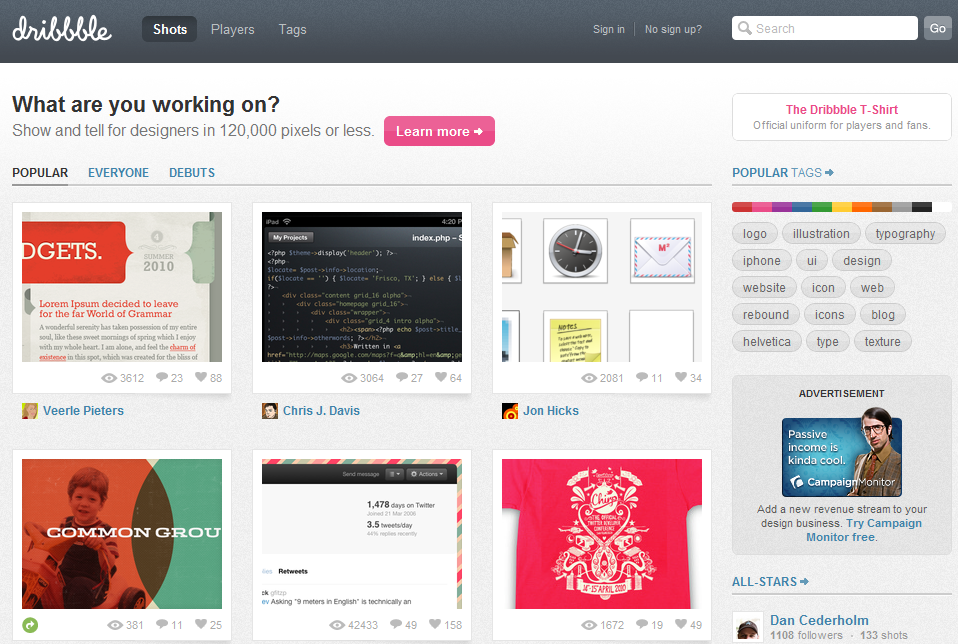The height and width of the screenshot is (644, 958).
Task: Switch to the Everyone tab
Action: click(x=119, y=173)
